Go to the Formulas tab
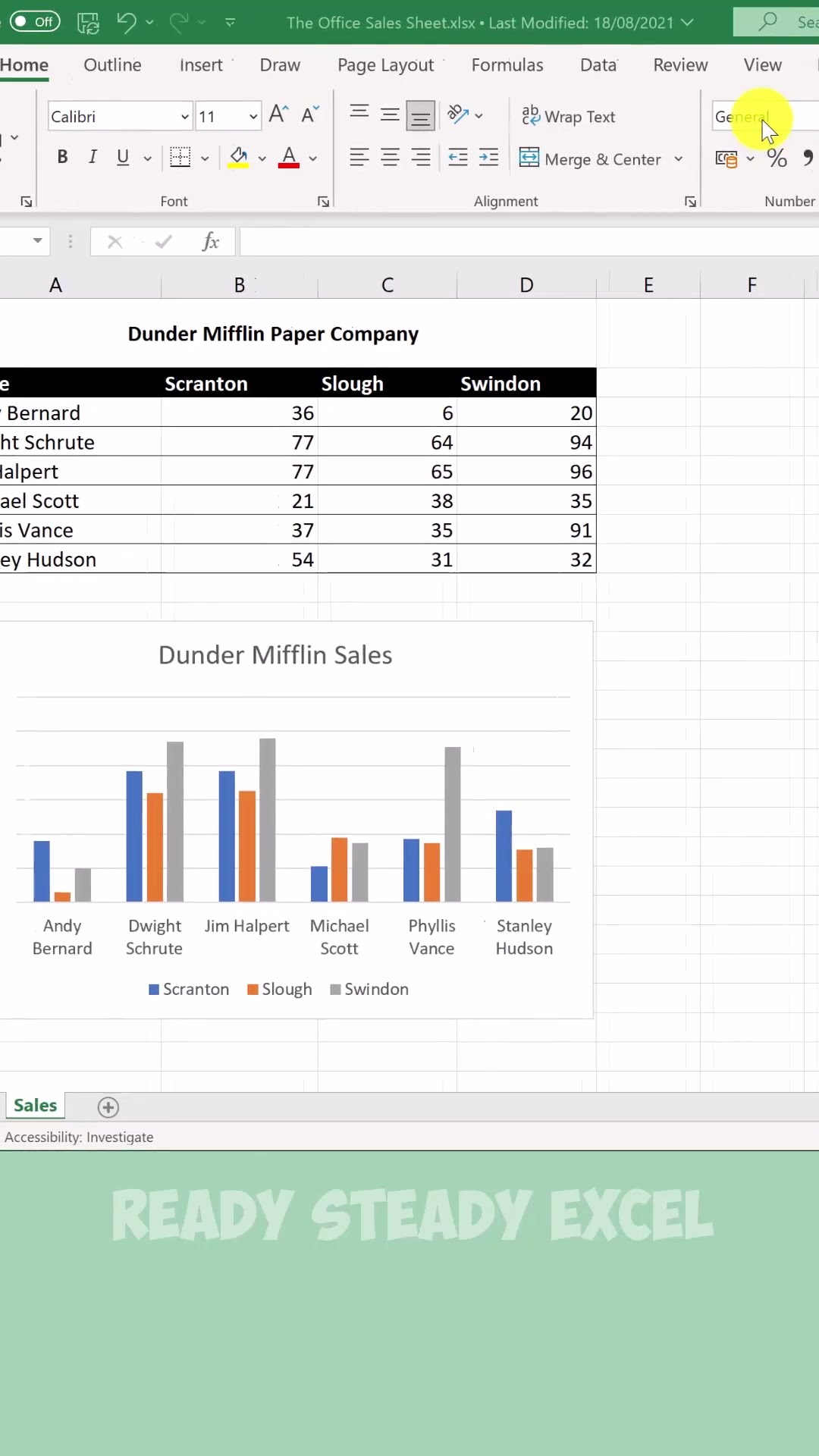Viewport: 819px width, 1456px height. tap(507, 65)
